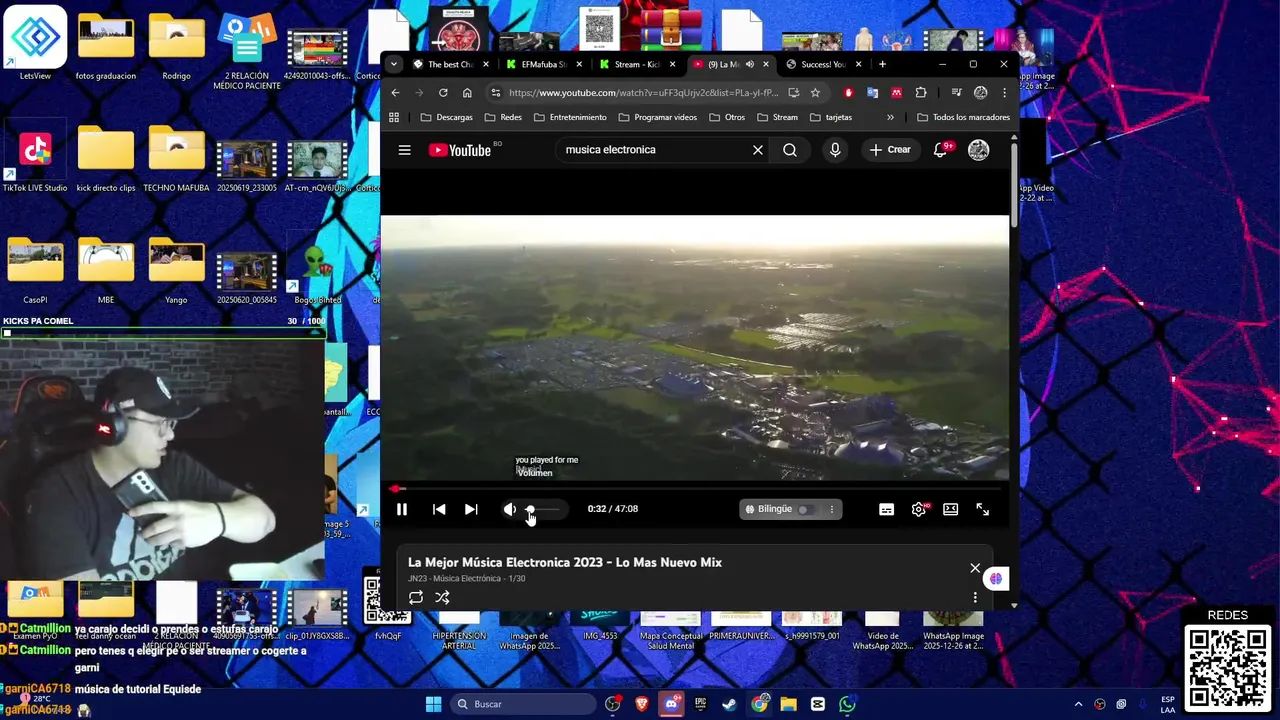View site information icon
This screenshot has height=720, width=1280.
tap(495, 92)
